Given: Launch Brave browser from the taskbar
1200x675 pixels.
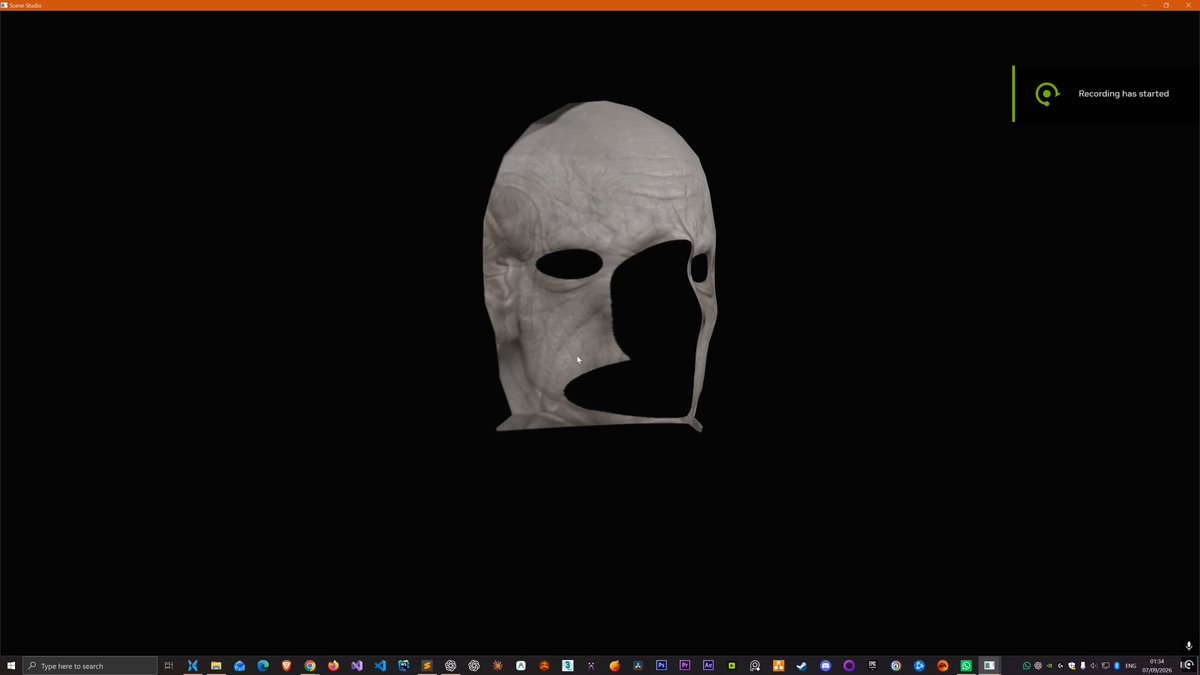Looking at the screenshot, I should pos(286,666).
